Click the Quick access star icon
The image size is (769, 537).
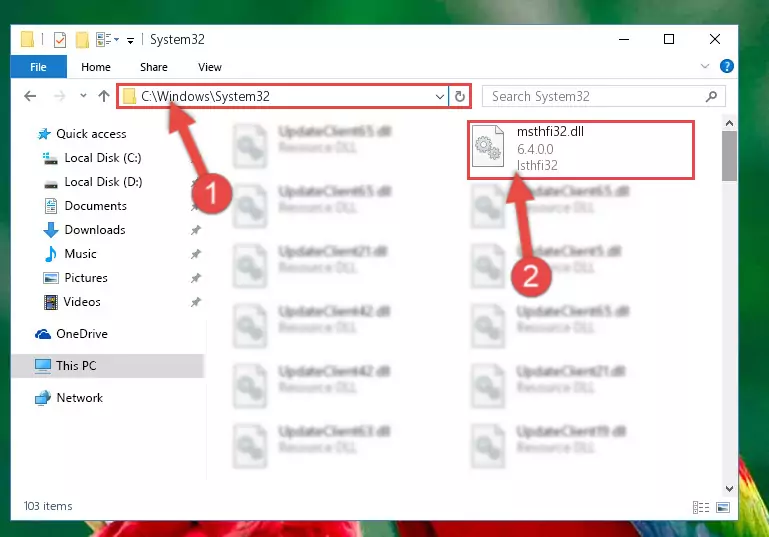[x=44, y=134]
